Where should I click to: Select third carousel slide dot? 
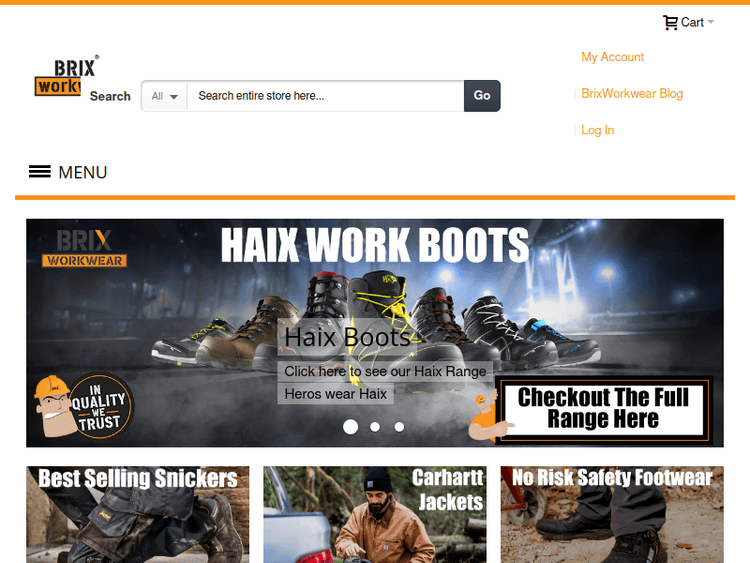click(399, 427)
